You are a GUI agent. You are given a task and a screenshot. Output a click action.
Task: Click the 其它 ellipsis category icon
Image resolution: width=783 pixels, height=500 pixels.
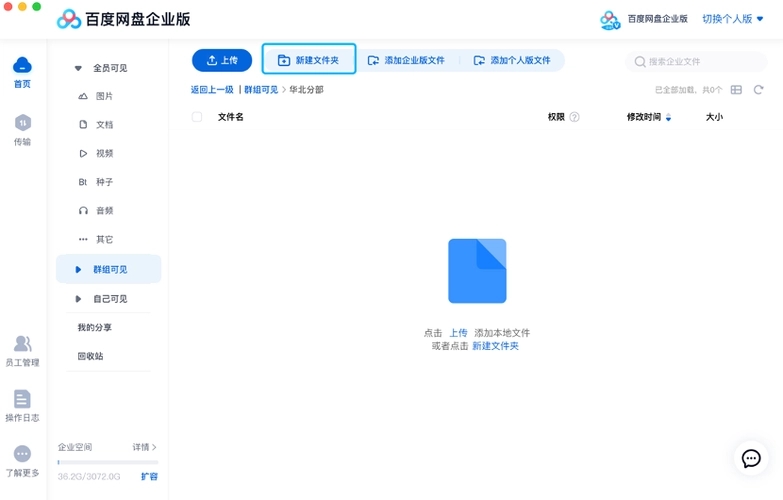click(83, 239)
